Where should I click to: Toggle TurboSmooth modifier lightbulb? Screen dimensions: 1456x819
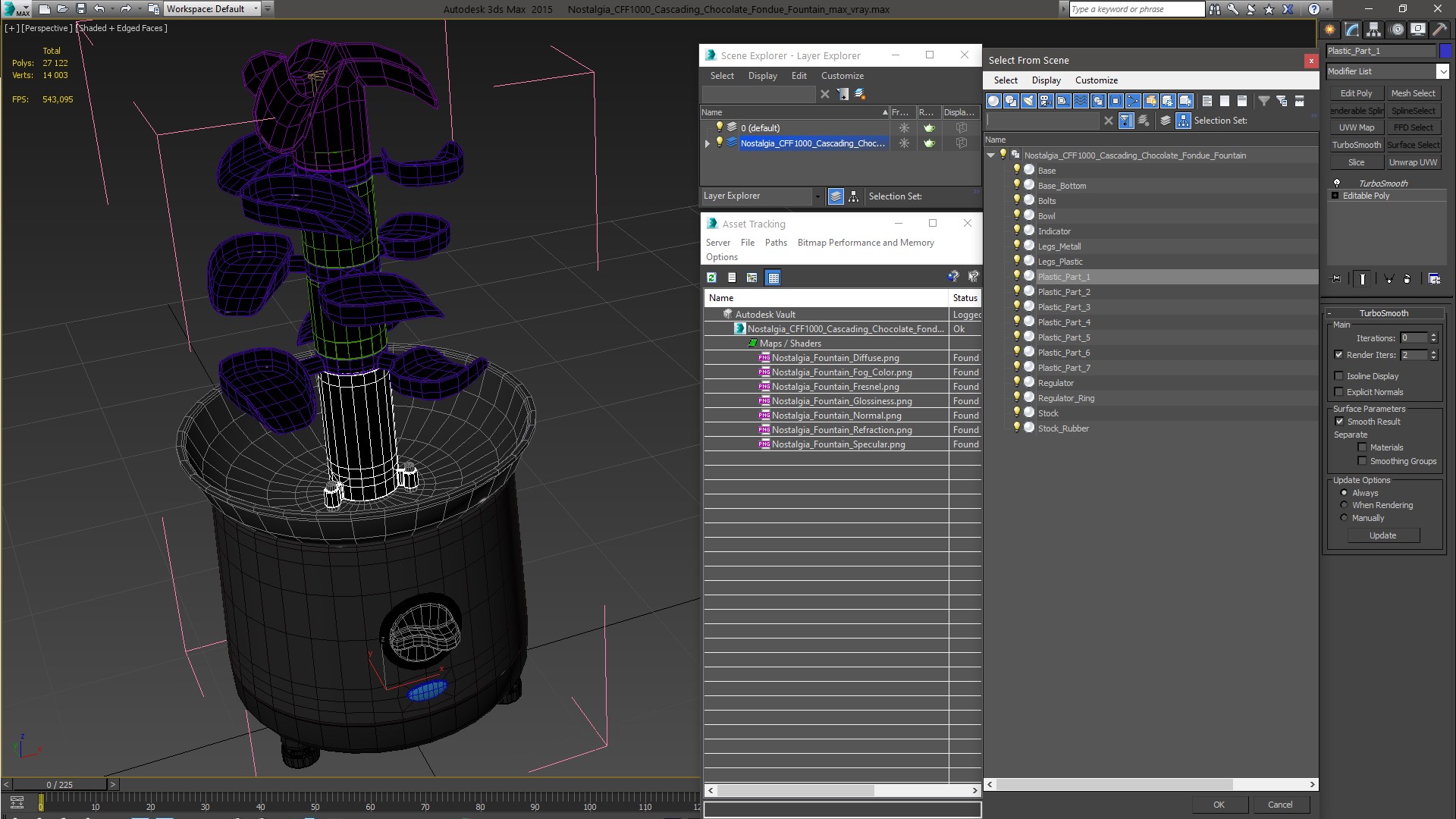(x=1337, y=184)
